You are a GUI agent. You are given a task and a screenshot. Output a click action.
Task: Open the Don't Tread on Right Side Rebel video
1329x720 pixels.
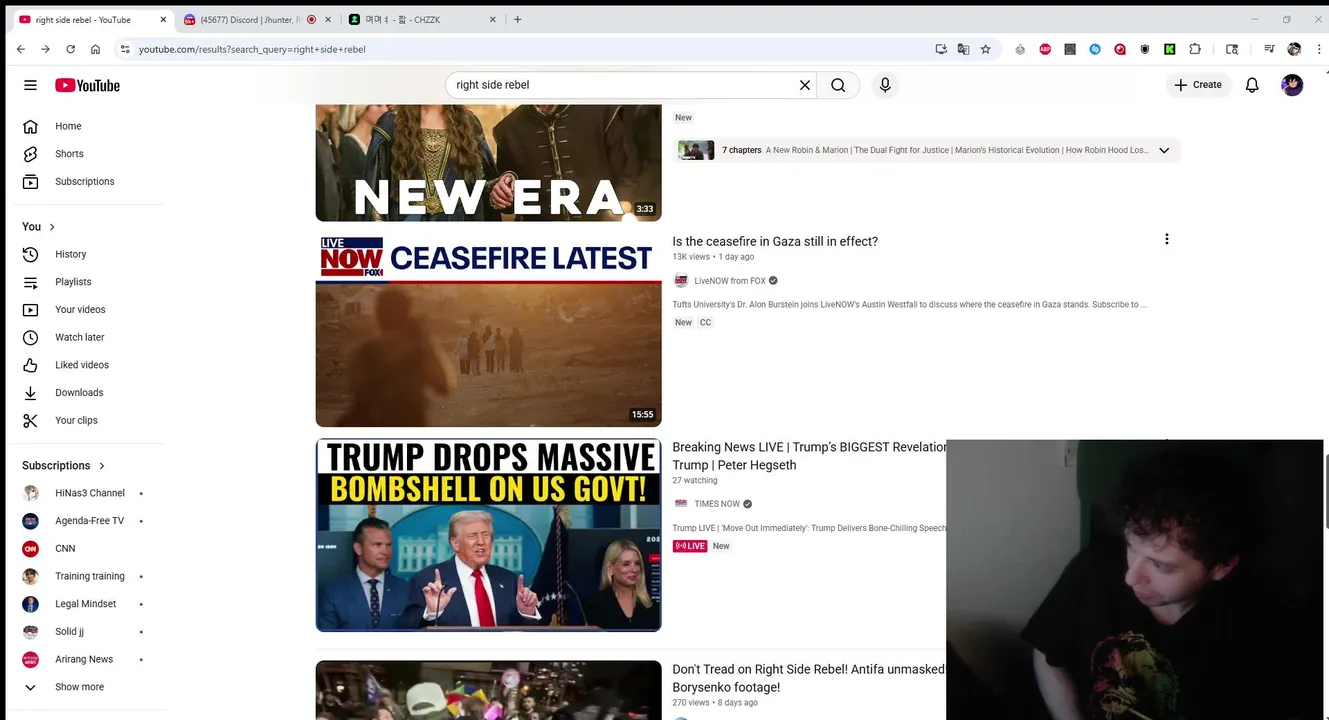(x=808, y=678)
